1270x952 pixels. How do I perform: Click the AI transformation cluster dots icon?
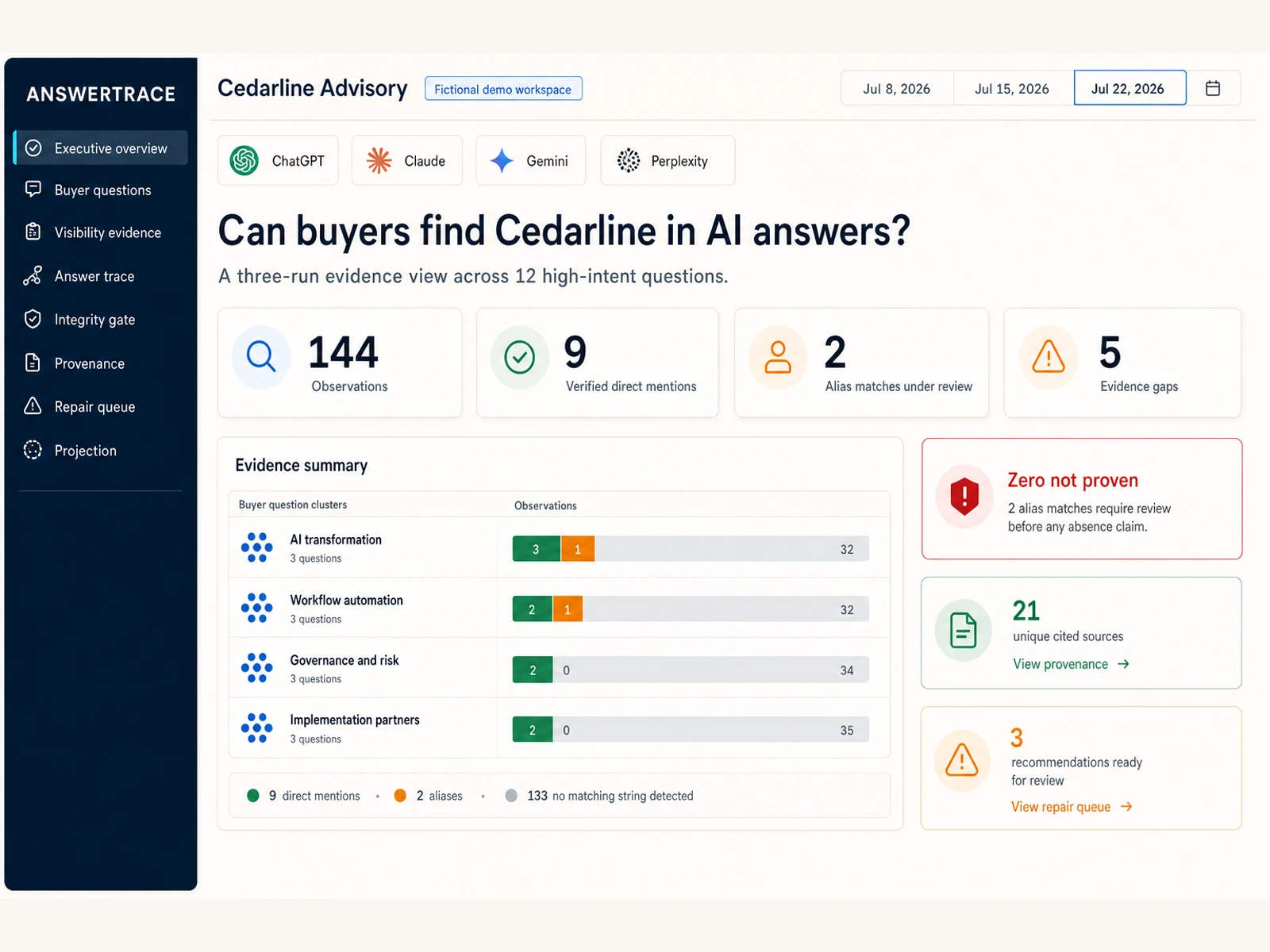[x=257, y=547]
